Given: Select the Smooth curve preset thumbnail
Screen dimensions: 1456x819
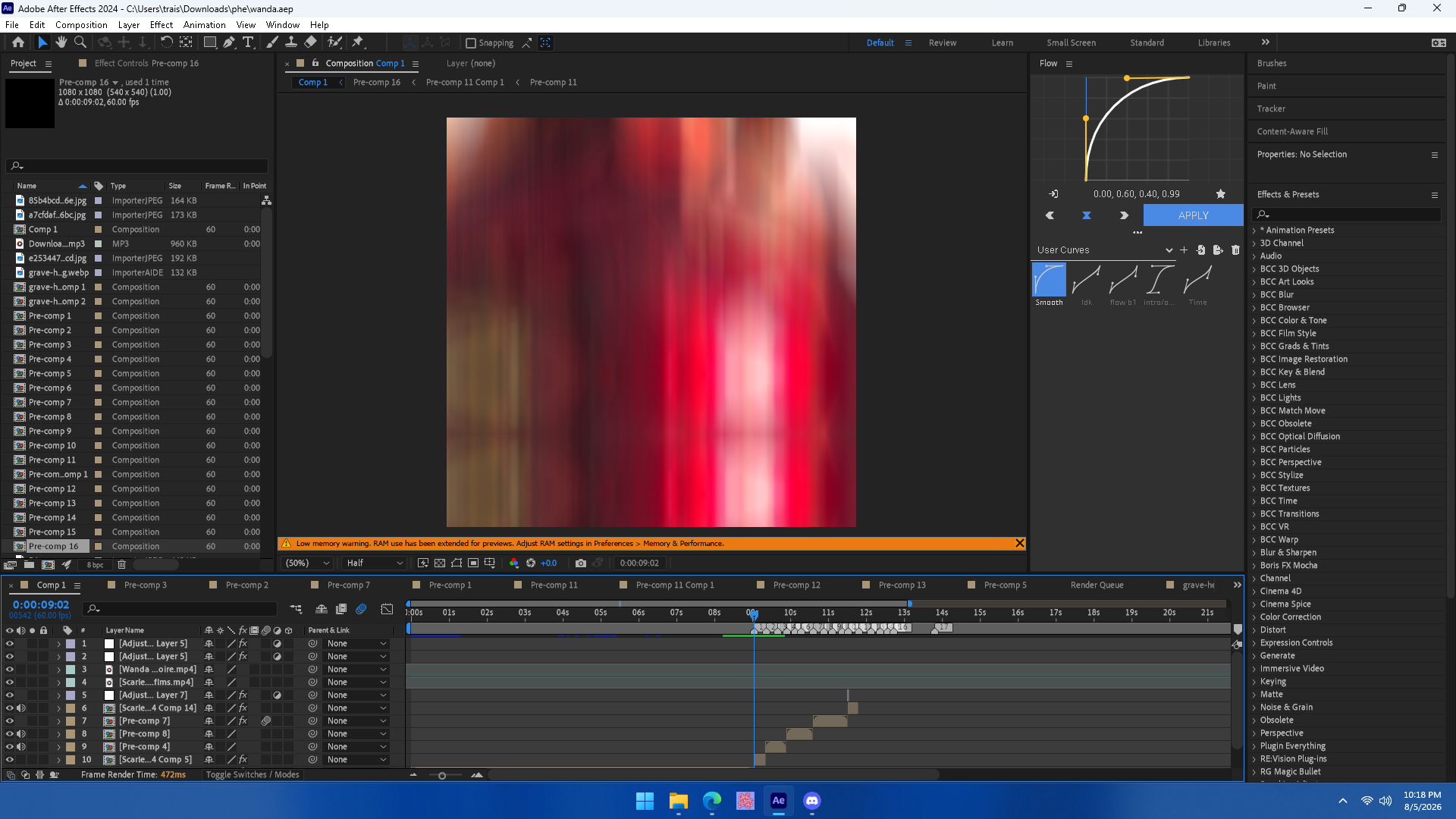Looking at the screenshot, I should tap(1049, 280).
